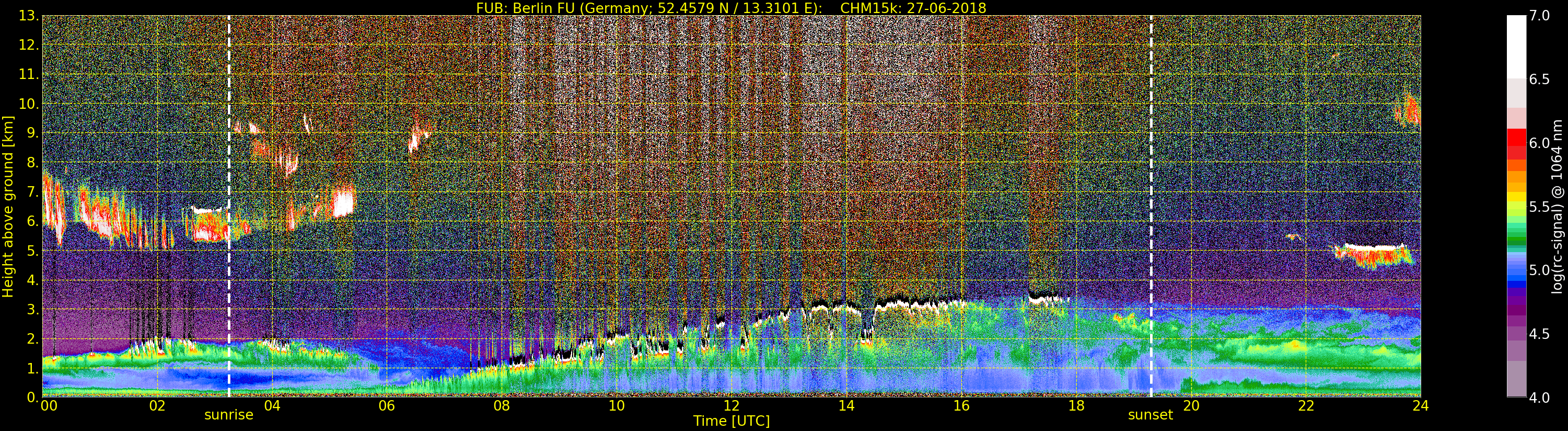1568x431 pixels.
Task: Click the white dashed sunrise line
Action: [x=229, y=206]
